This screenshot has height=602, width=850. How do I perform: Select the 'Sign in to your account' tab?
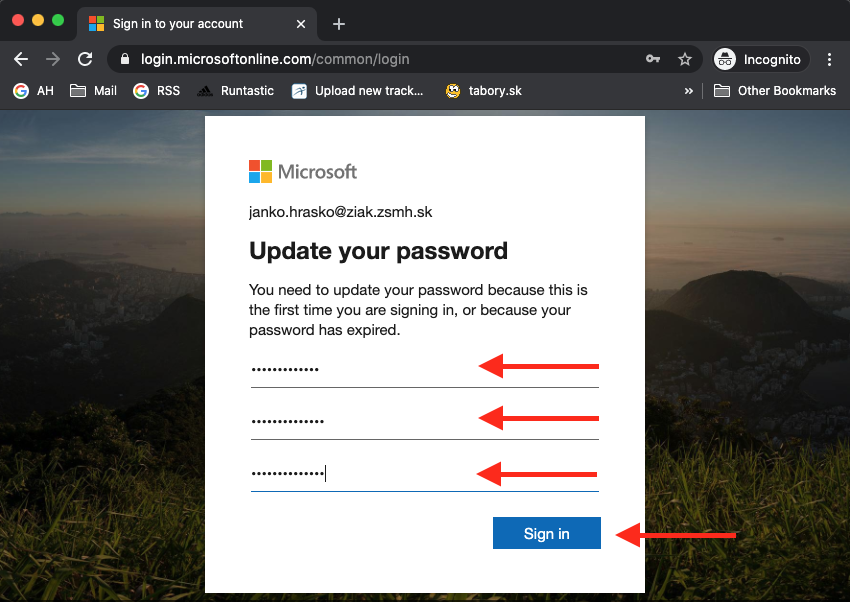pyautogui.click(x=190, y=23)
